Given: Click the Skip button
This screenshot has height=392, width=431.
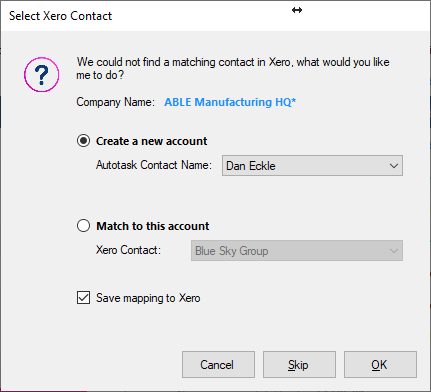Looking at the screenshot, I should 299,364.
